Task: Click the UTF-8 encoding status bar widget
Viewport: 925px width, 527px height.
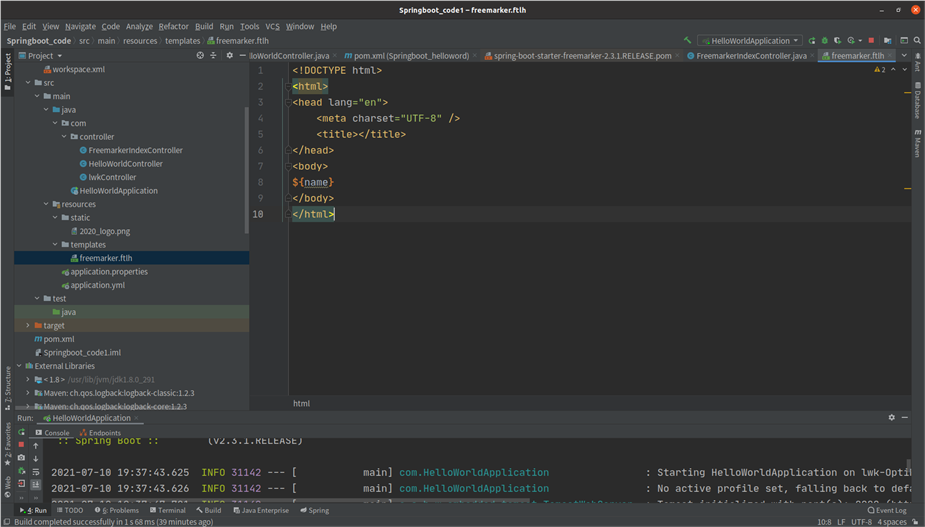Action: click(x=861, y=522)
